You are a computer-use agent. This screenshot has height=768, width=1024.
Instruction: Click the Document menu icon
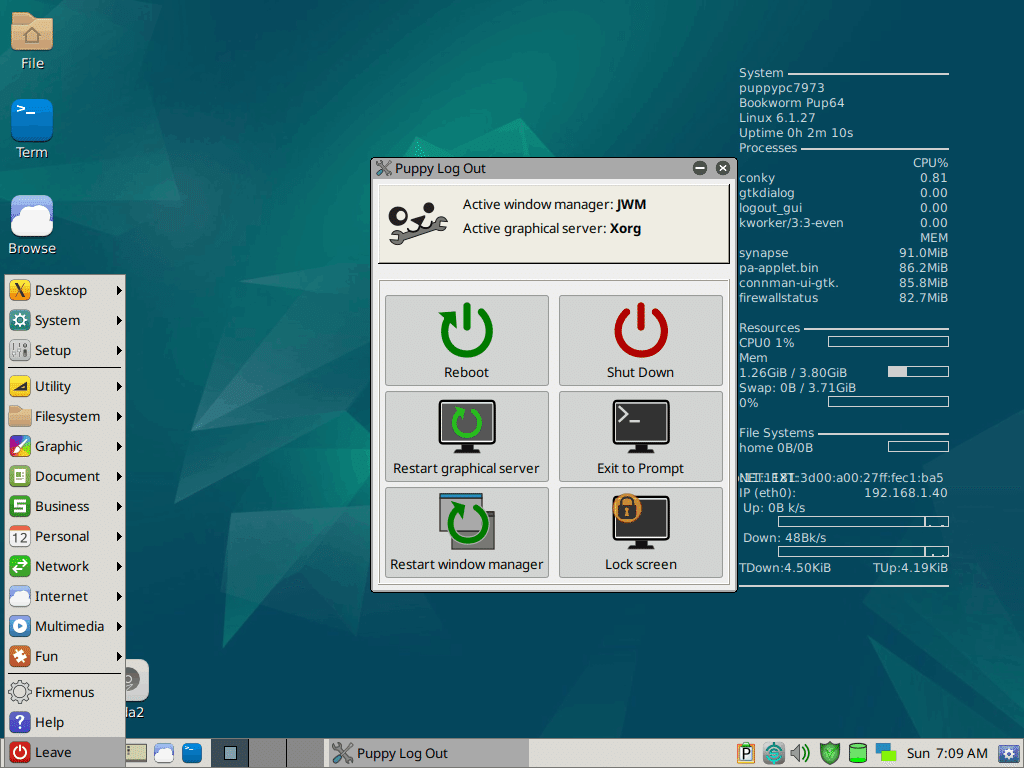click(x=20, y=476)
